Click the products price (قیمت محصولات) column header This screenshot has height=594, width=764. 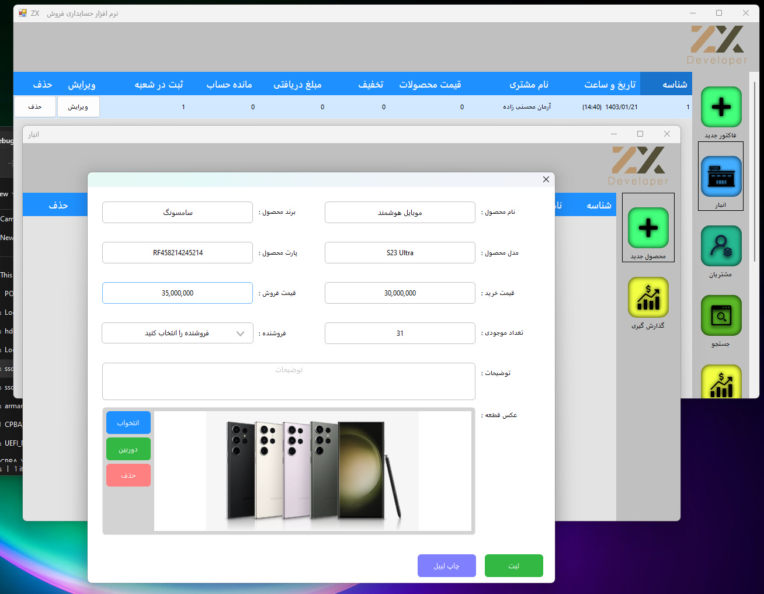pos(430,85)
